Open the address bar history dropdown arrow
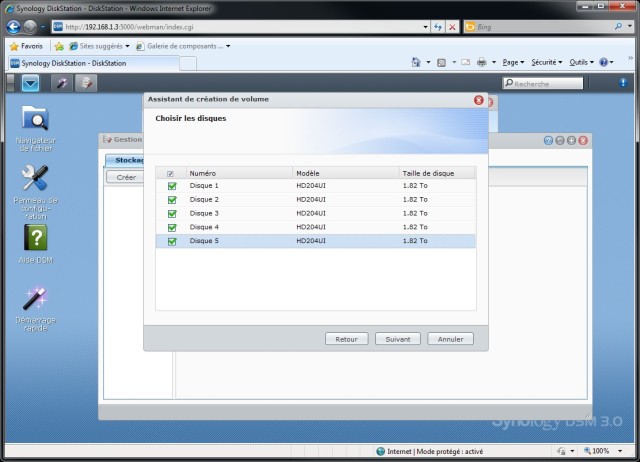The image size is (640, 462). coord(425,27)
